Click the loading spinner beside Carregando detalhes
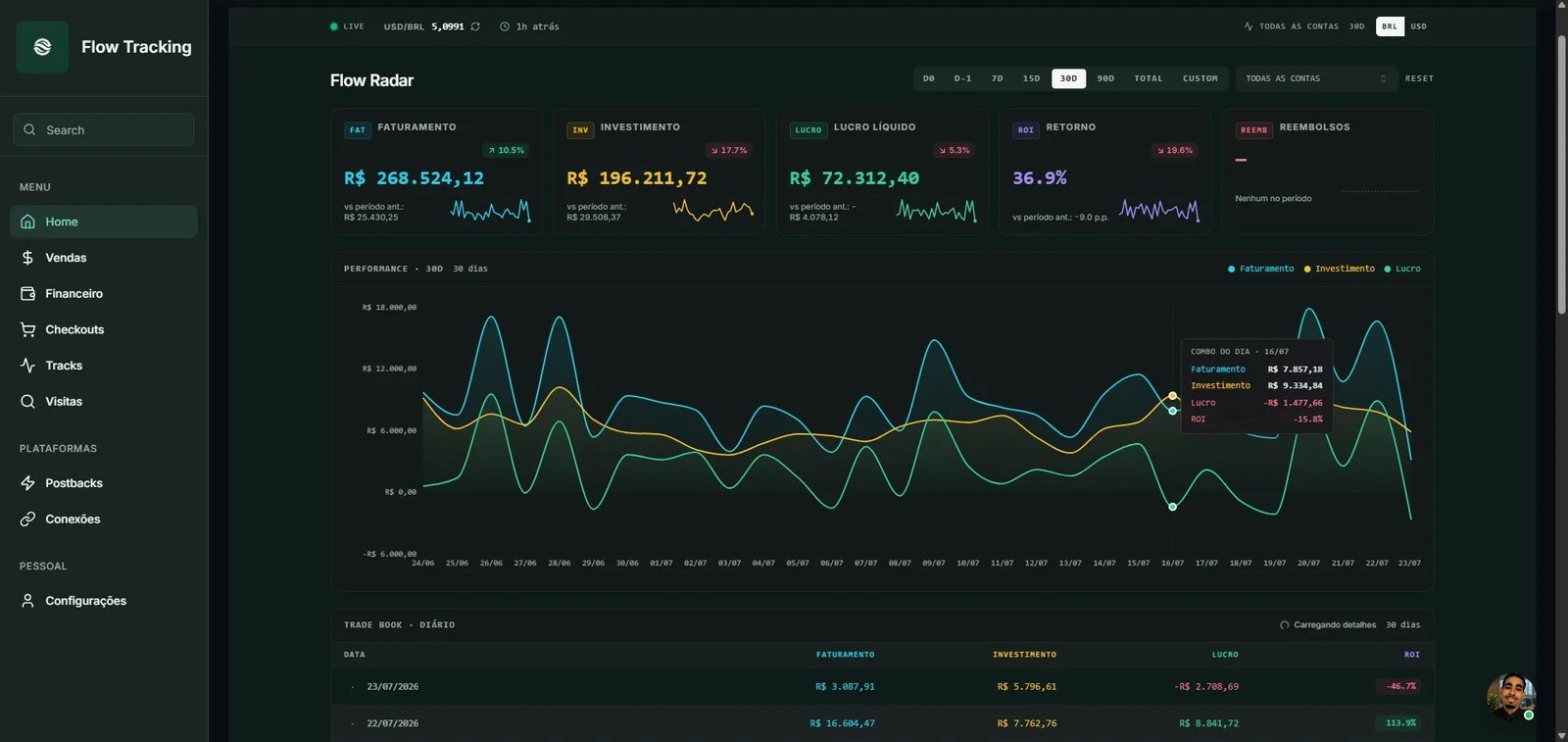Screen dimensions: 1568x742 point(1285,624)
